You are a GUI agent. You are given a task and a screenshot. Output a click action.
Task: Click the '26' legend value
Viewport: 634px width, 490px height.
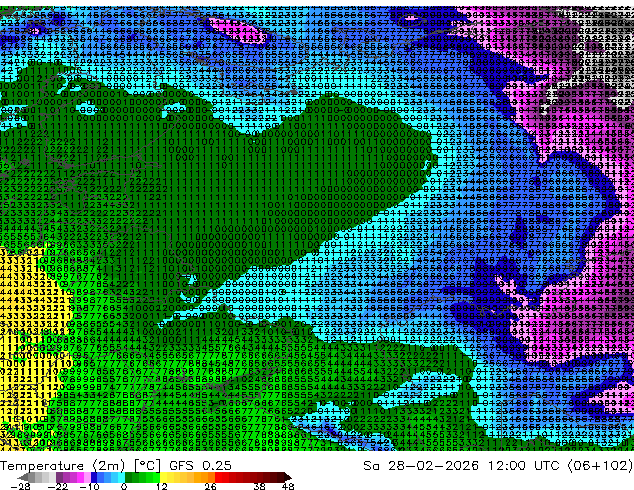coord(210,486)
